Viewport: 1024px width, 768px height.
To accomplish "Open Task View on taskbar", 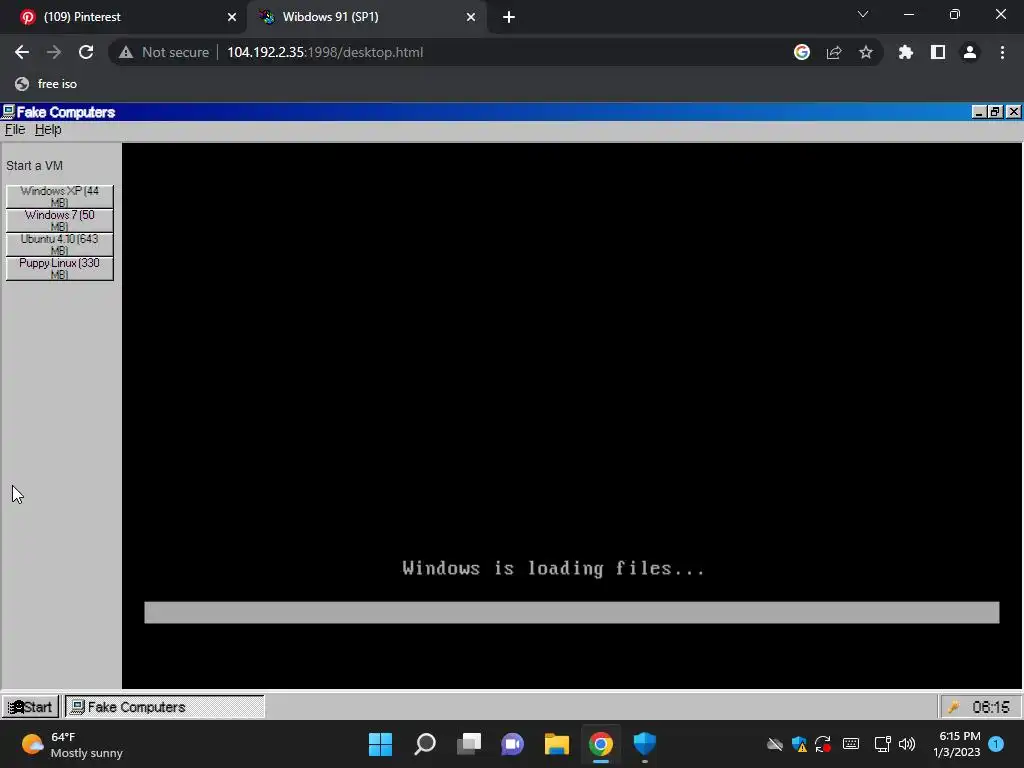I will pyautogui.click(x=469, y=744).
